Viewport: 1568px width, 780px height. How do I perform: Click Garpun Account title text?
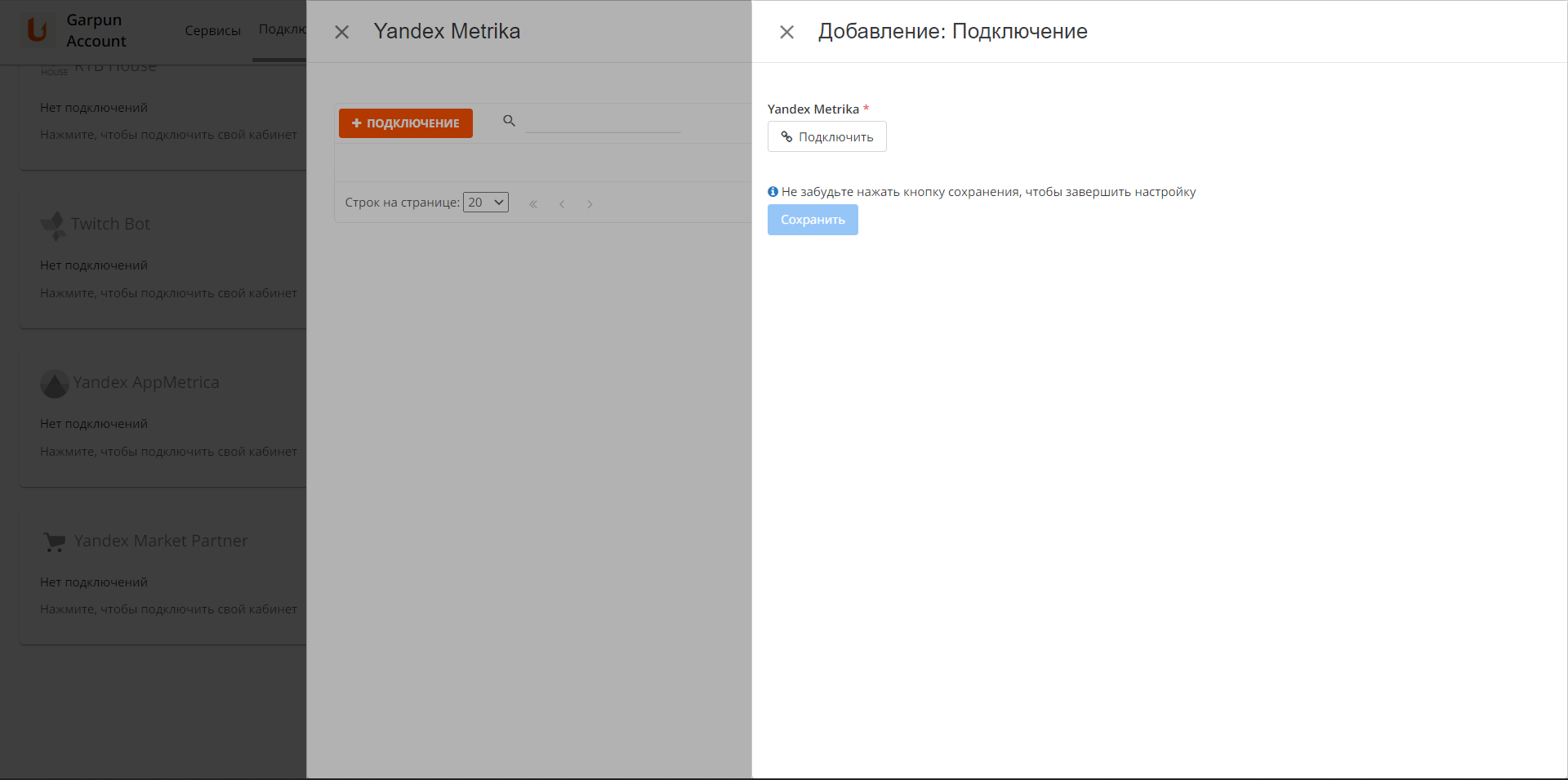(96, 30)
